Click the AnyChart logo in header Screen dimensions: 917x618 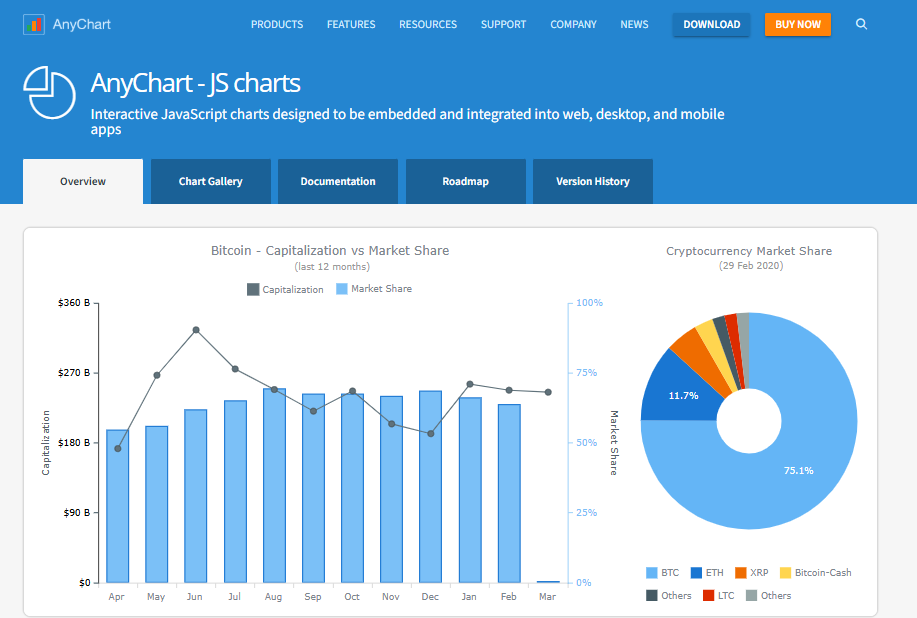pos(65,24)
